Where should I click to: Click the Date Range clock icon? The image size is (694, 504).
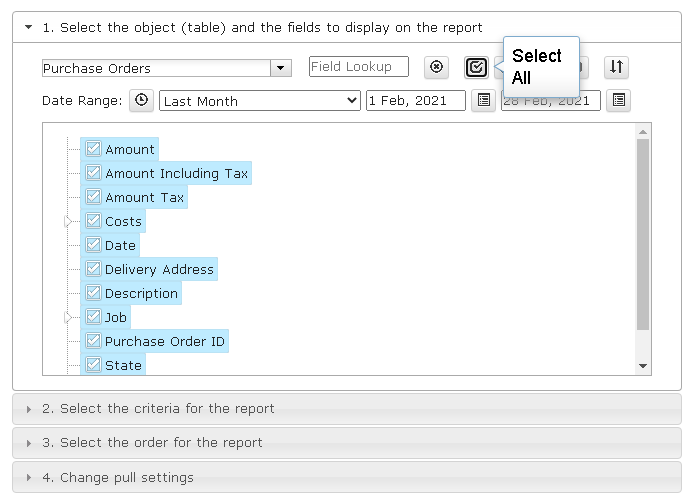[141, 100]
